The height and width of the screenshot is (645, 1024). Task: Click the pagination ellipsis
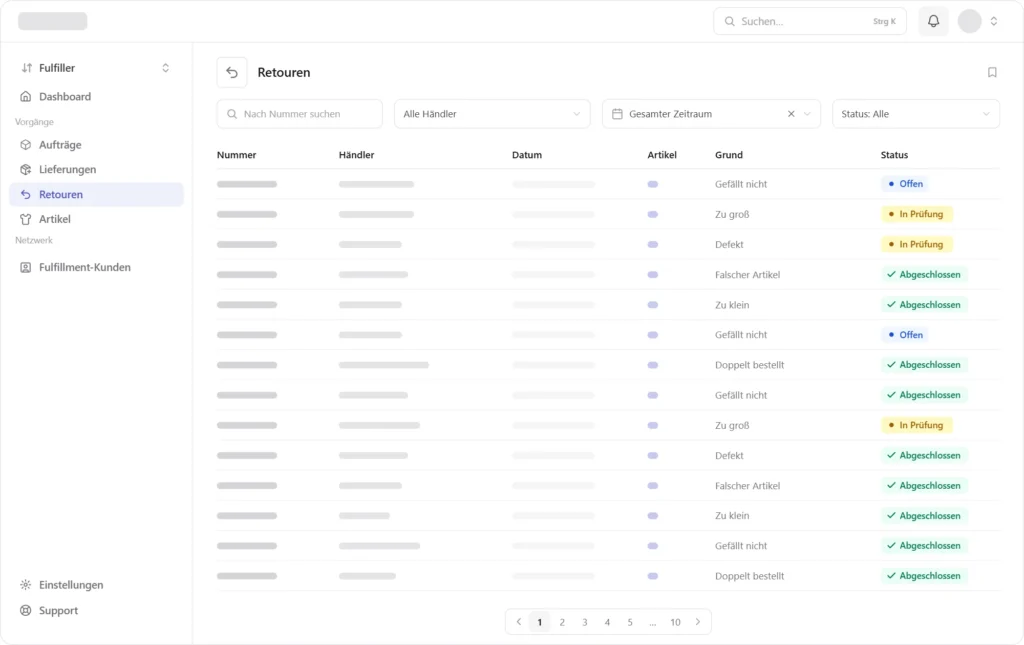point(652,623)
